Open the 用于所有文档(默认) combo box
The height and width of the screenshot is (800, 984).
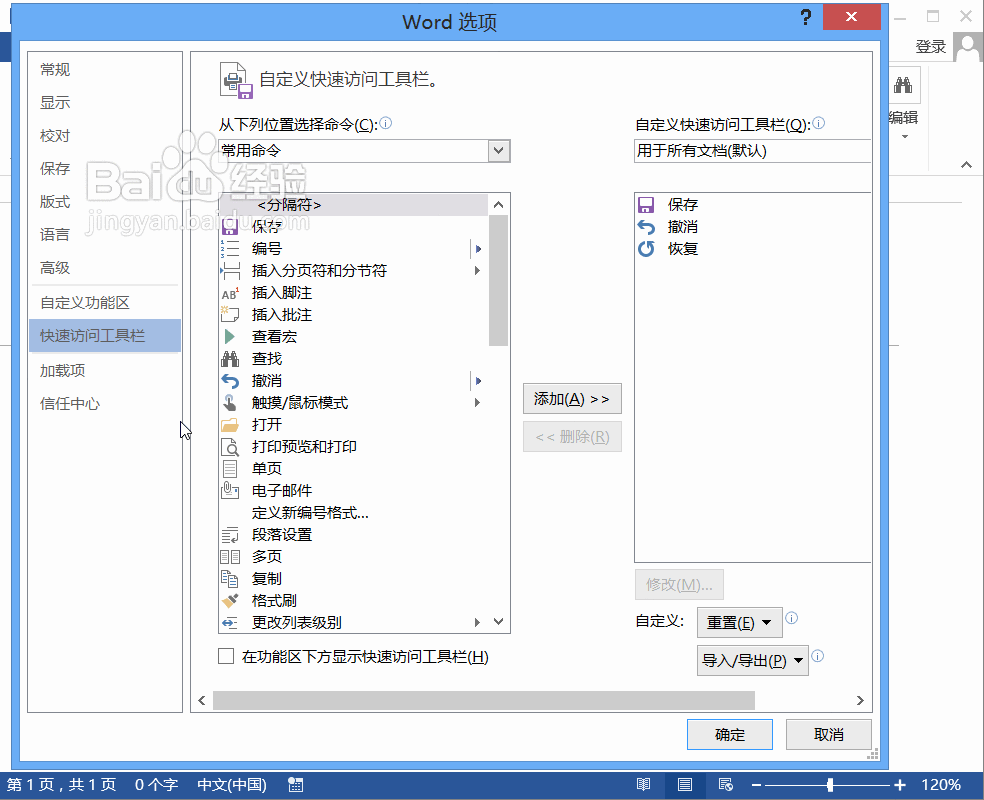752,151
